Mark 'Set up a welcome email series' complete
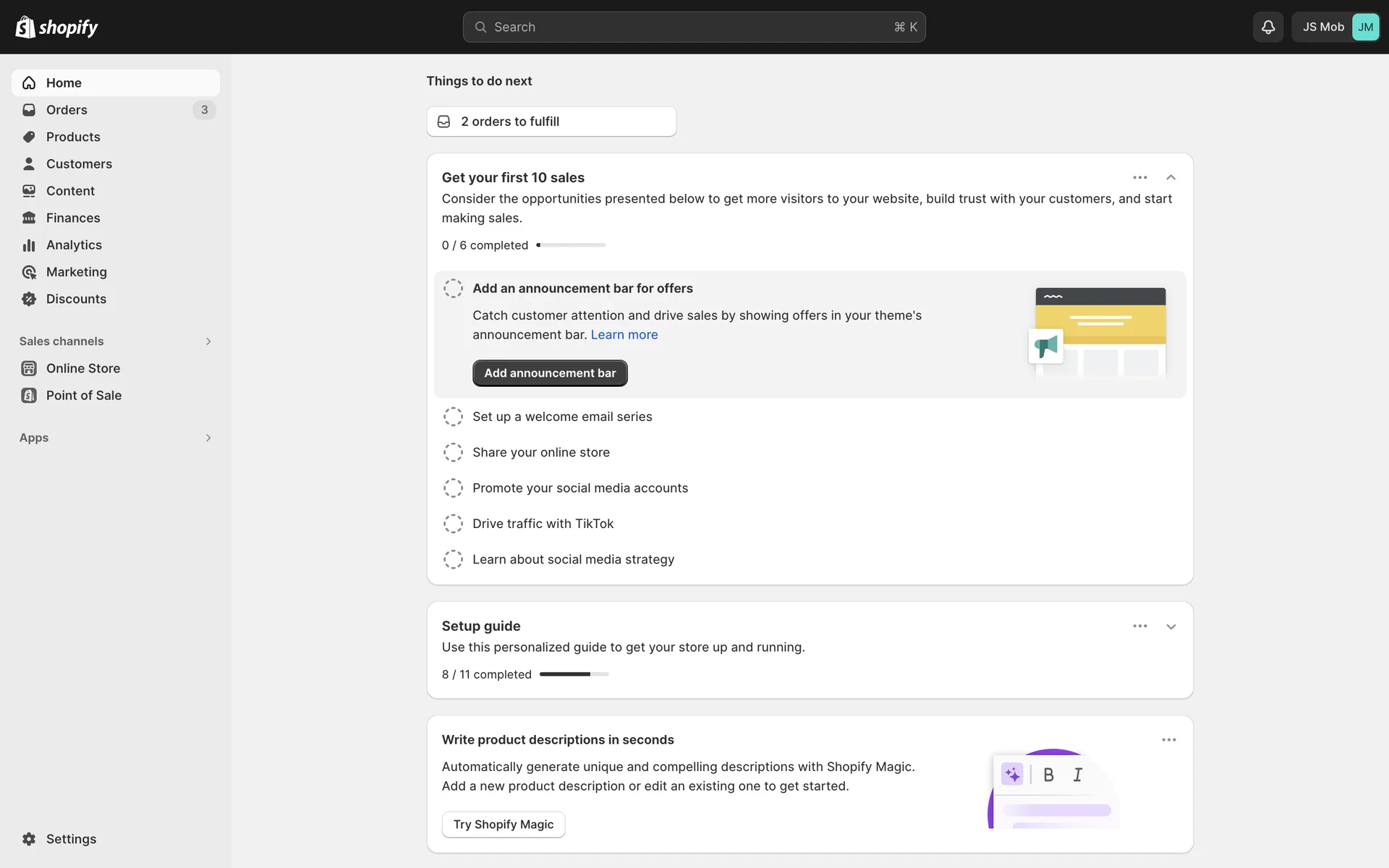The image size is (1389, 868). tap(453, 417)
